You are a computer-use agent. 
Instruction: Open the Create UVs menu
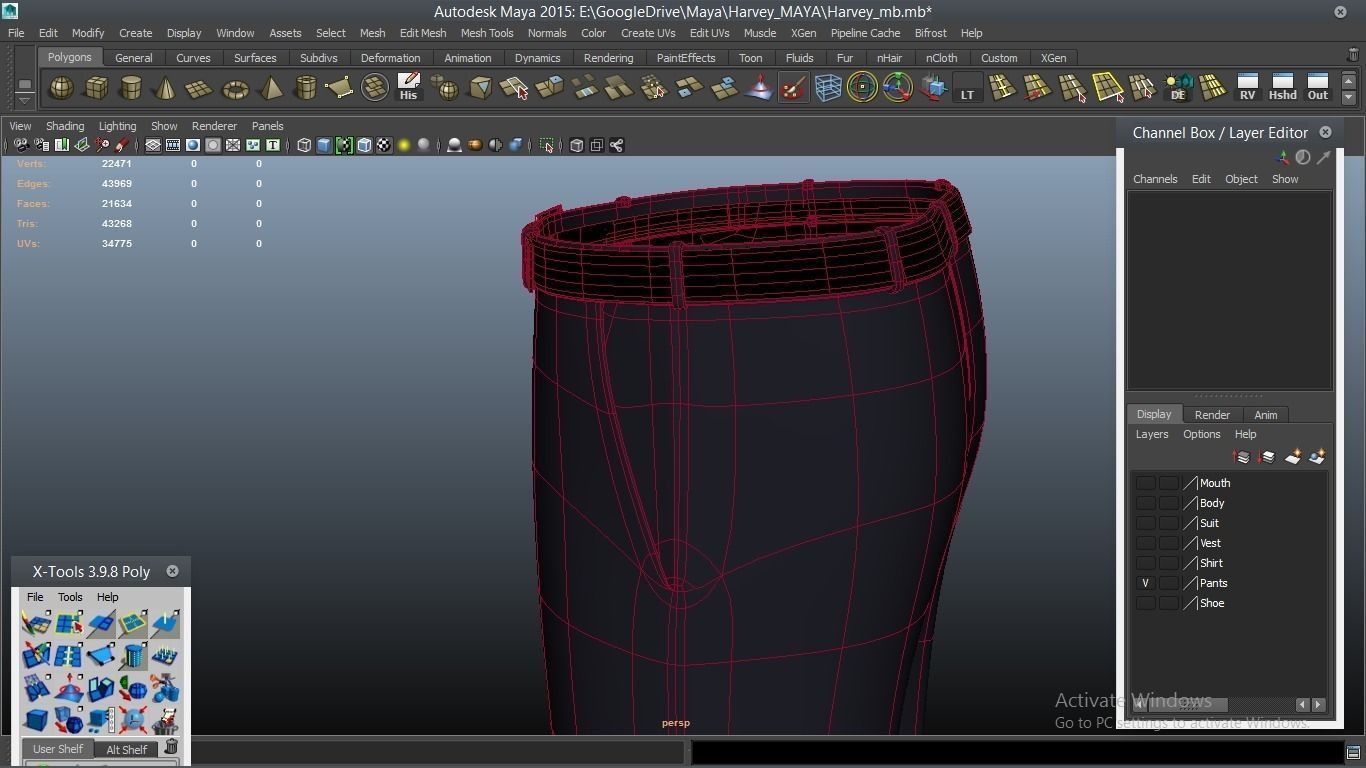coord(648,33)
